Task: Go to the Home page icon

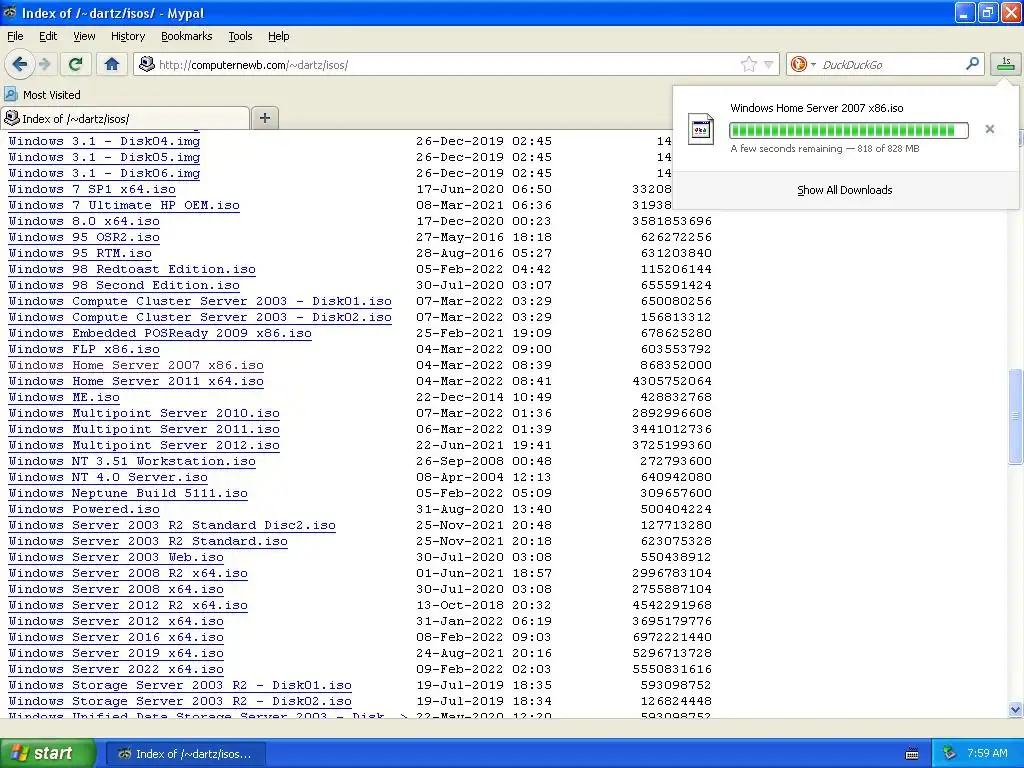Action: click(112, 64)
